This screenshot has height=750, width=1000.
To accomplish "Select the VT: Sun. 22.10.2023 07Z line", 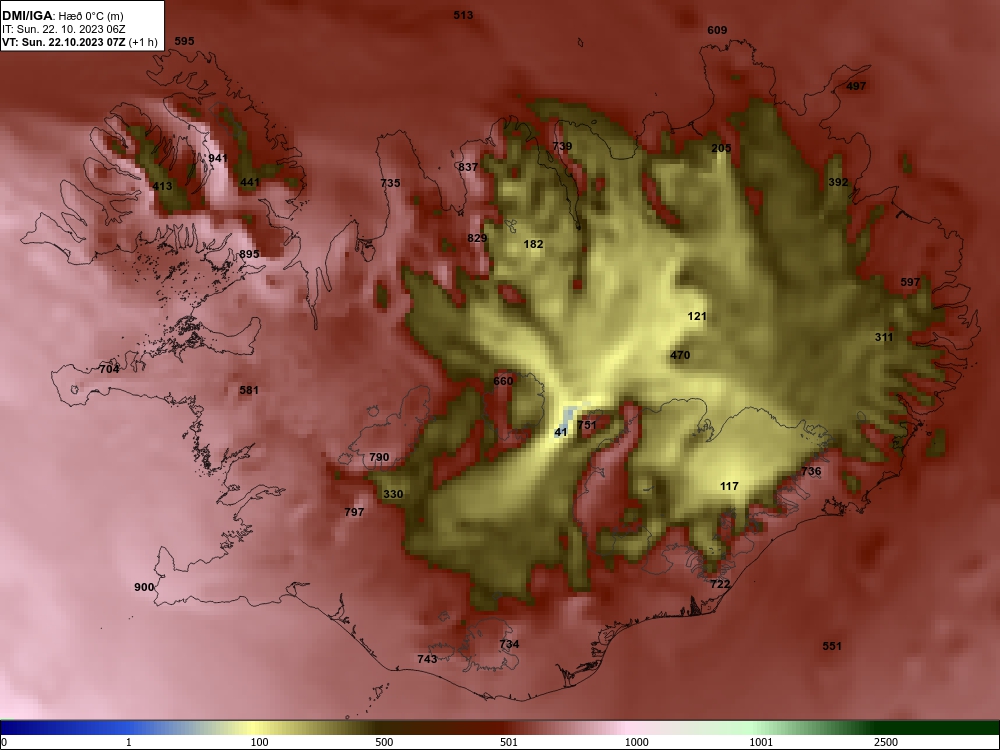I will tap(80, 42).
